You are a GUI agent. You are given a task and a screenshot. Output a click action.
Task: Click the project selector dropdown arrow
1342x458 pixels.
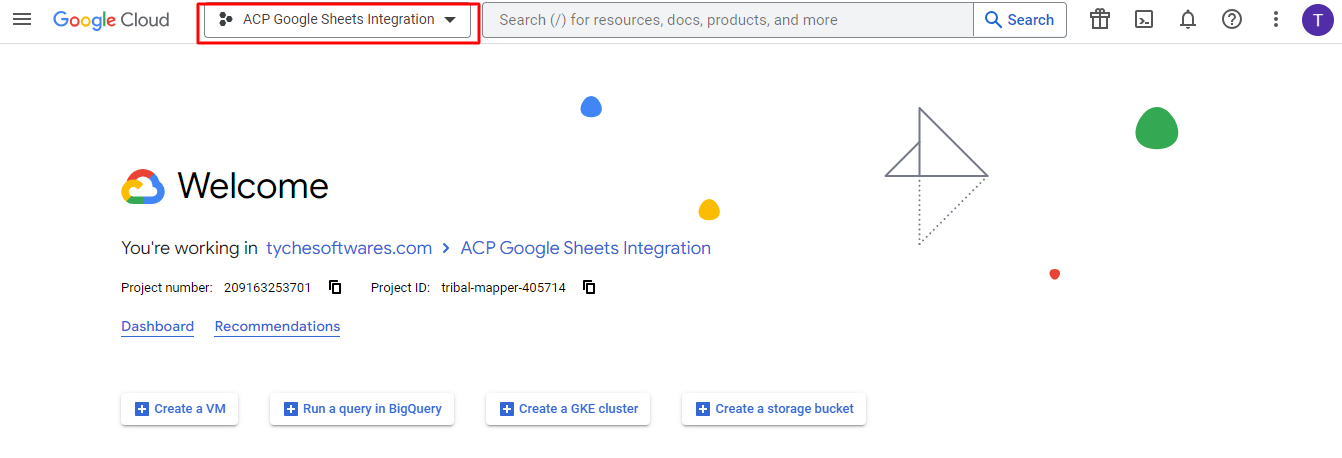point(450,20)
